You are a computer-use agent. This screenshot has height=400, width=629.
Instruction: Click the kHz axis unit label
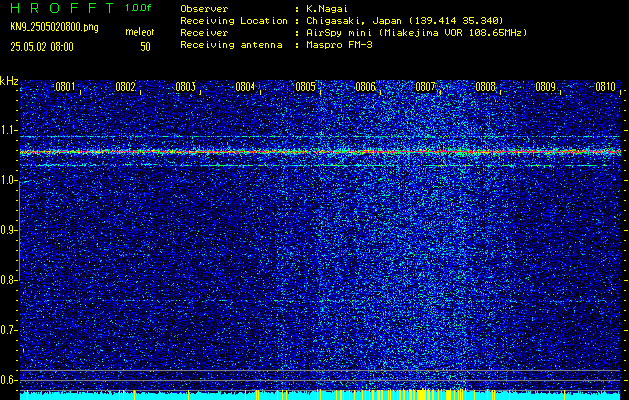[x=9, y=81]
